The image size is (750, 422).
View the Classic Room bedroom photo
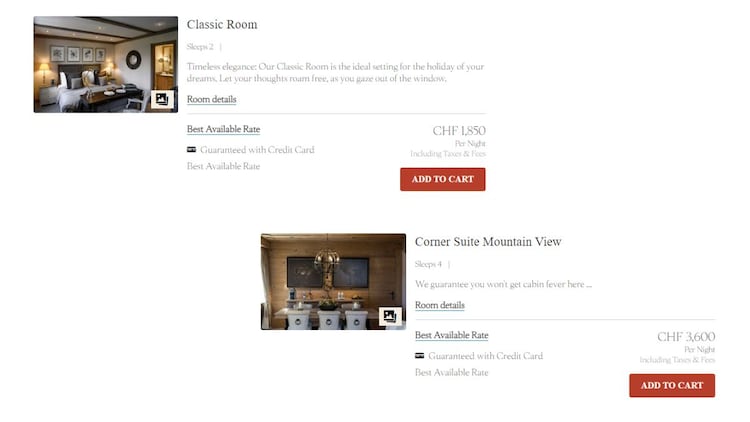tap(106, 65)
